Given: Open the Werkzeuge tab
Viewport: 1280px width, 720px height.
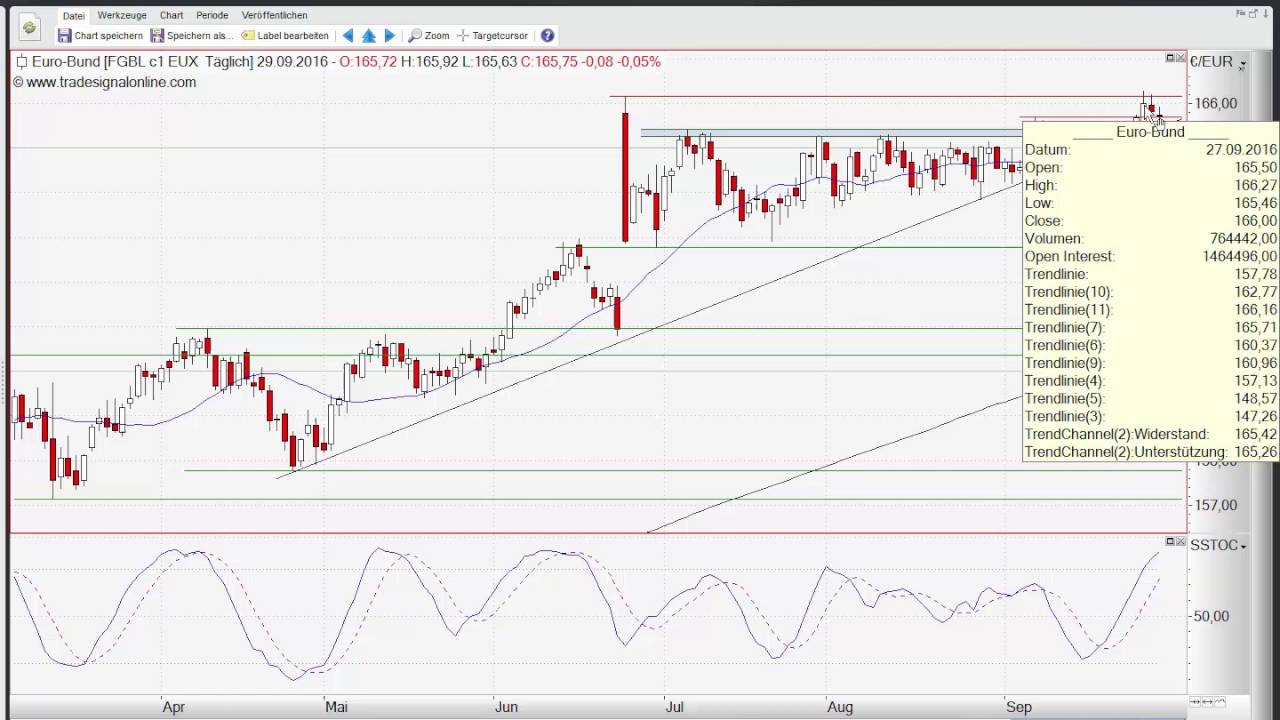Looking at the screenshot, I should (122, 16).
